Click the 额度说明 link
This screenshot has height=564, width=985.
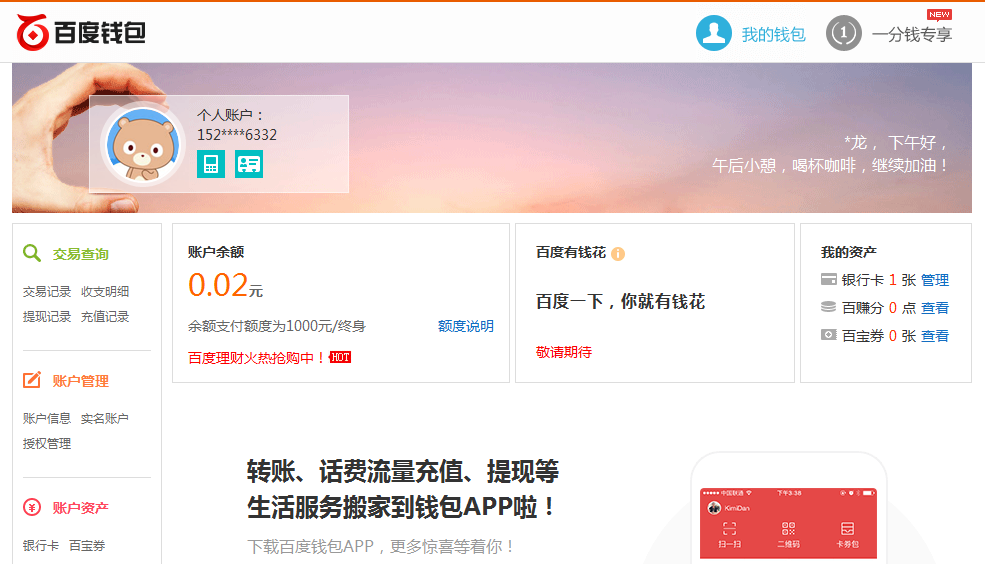[465, 326]
